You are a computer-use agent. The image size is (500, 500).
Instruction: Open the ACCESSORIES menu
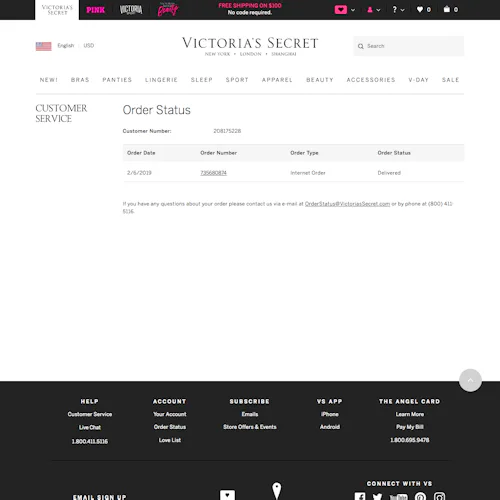[x=371, y=80]
